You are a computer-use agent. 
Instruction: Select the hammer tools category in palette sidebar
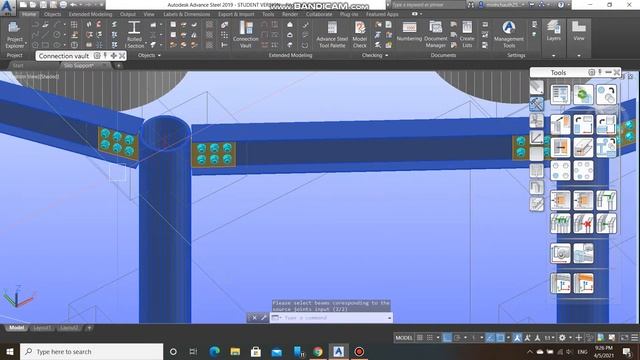tap(536, 104)
